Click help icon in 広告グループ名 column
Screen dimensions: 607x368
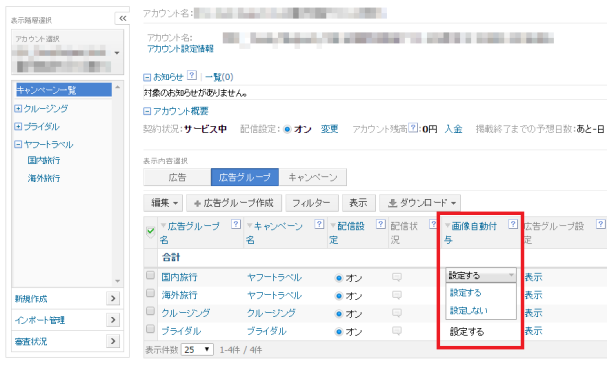(x=236, y=224)
